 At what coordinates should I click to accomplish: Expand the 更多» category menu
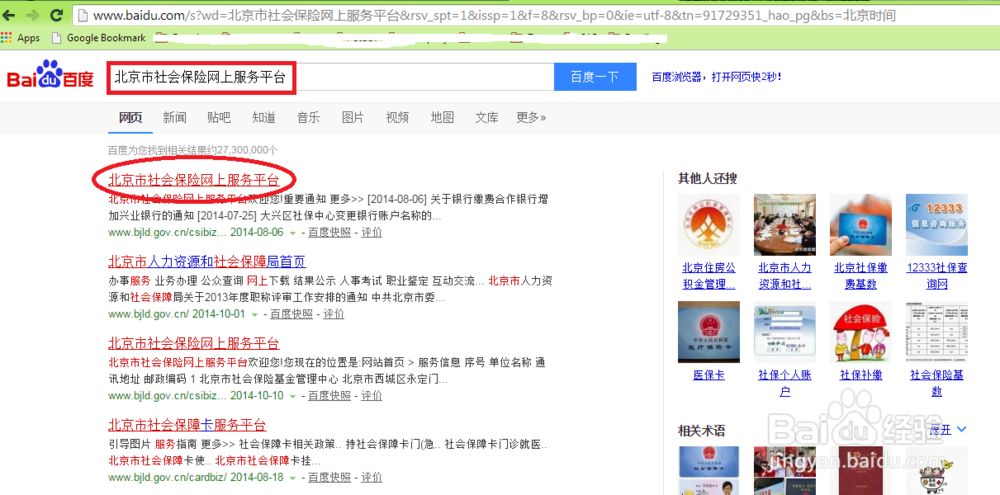(x=531, y=117)
